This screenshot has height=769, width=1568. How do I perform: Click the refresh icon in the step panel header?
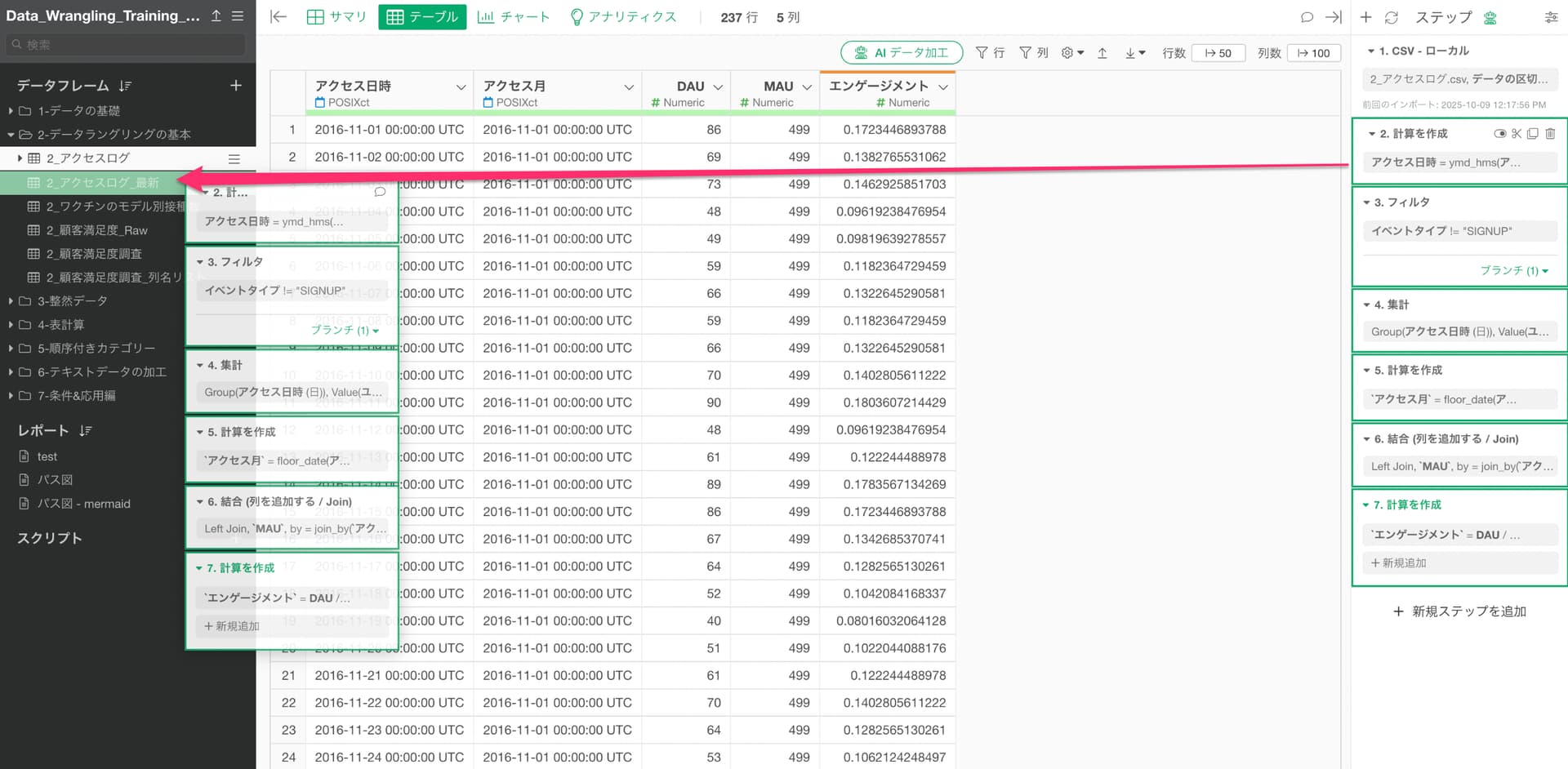pos(1392,17)
